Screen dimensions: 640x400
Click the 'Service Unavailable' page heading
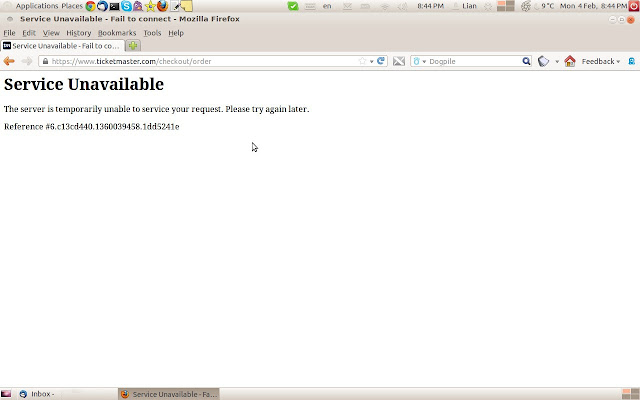84,84
